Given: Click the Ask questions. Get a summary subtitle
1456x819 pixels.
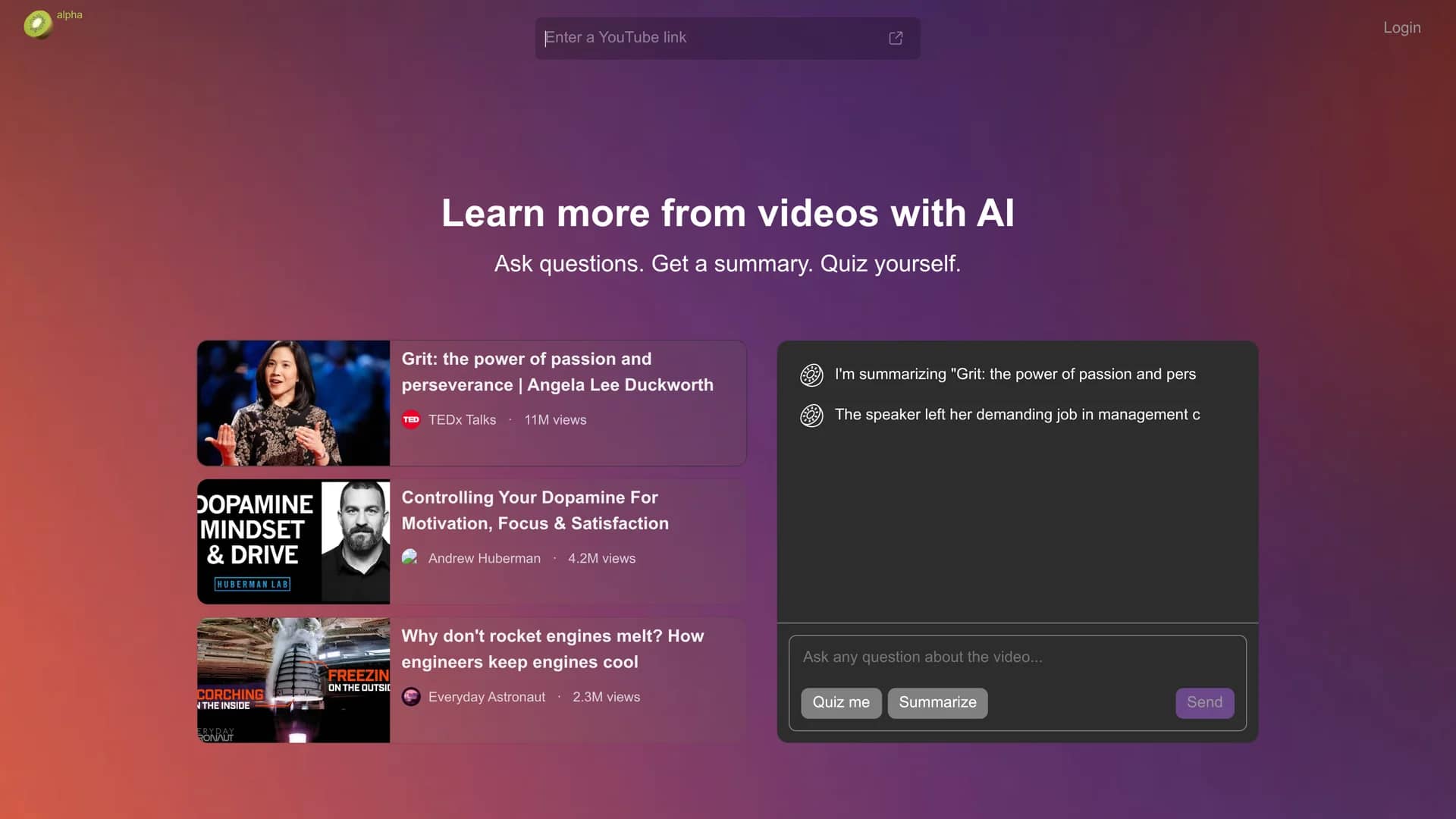Looking at the screenshot, I should [x=728, y=264].
